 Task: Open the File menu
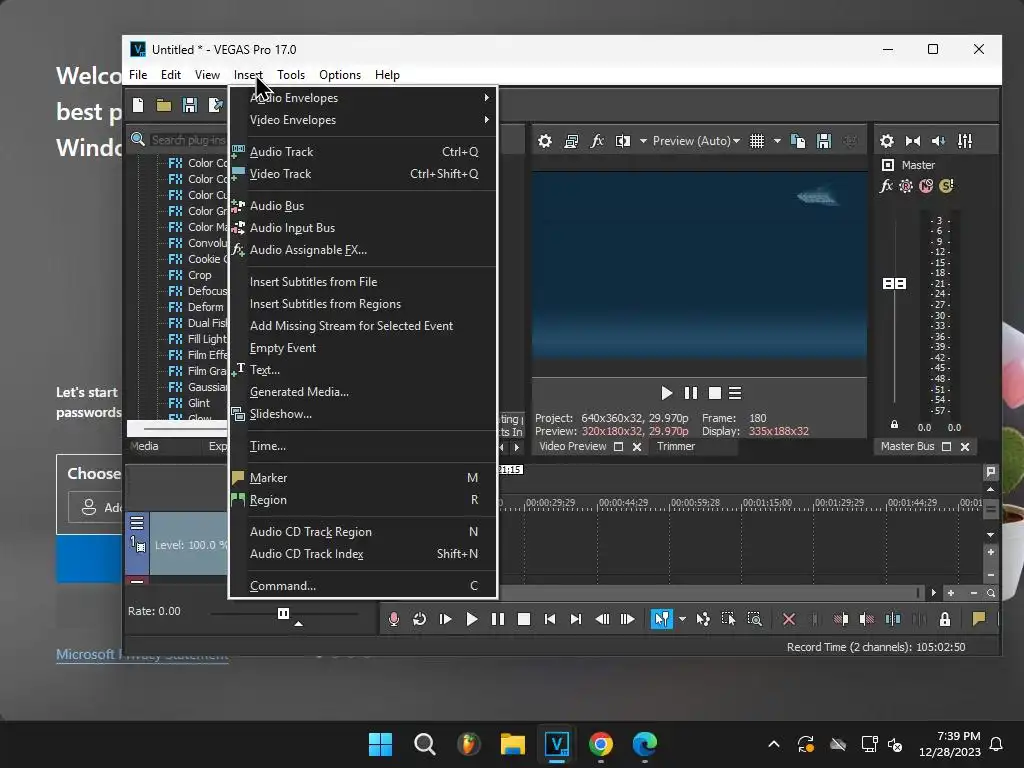138,75
